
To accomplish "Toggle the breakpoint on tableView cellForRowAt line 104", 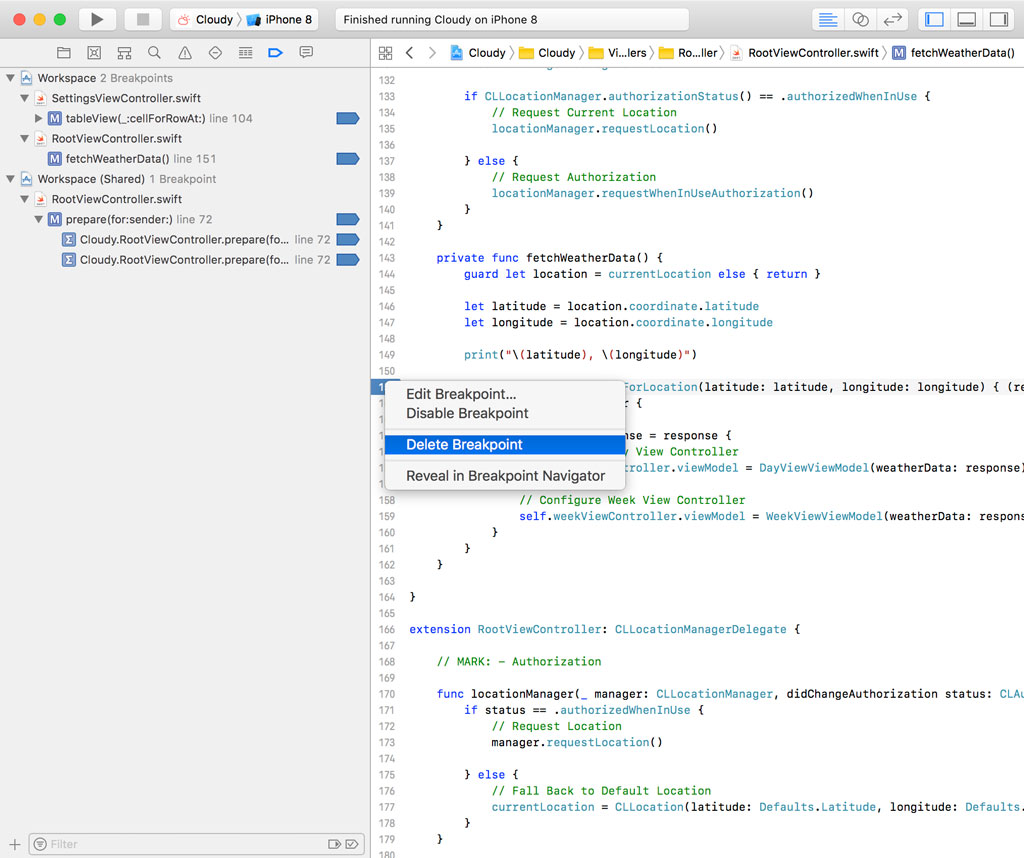I will coord(347,118).
